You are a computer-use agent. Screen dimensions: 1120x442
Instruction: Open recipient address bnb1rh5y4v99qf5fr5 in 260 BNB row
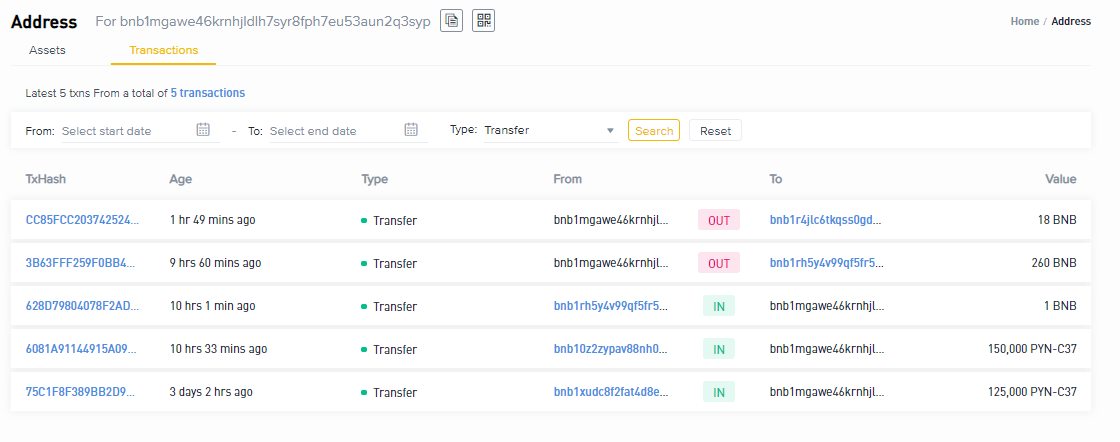[x=826, y=263]
